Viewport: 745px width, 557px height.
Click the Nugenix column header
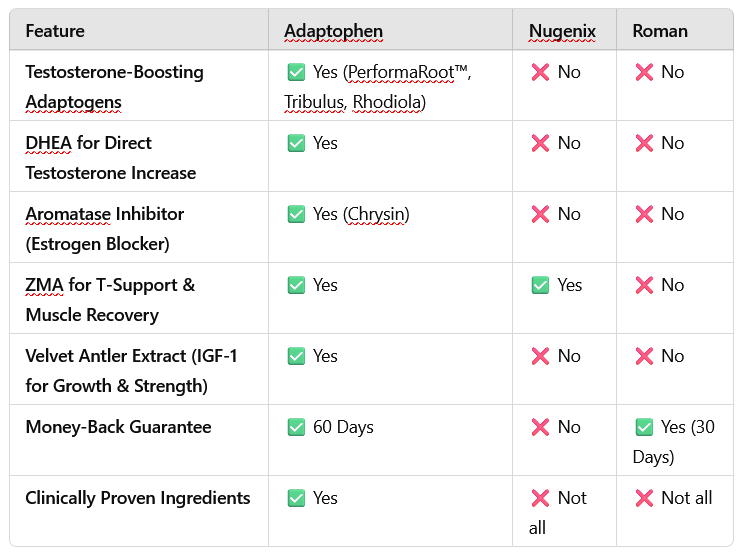click(562, 31)
